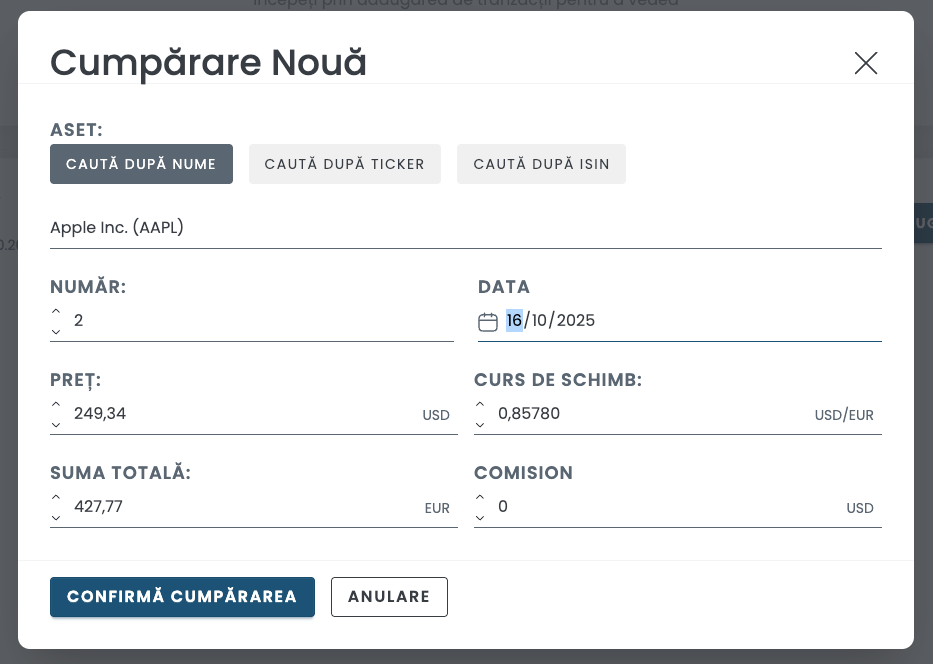Increase Suma totală with up arrow

click(56, 497)
